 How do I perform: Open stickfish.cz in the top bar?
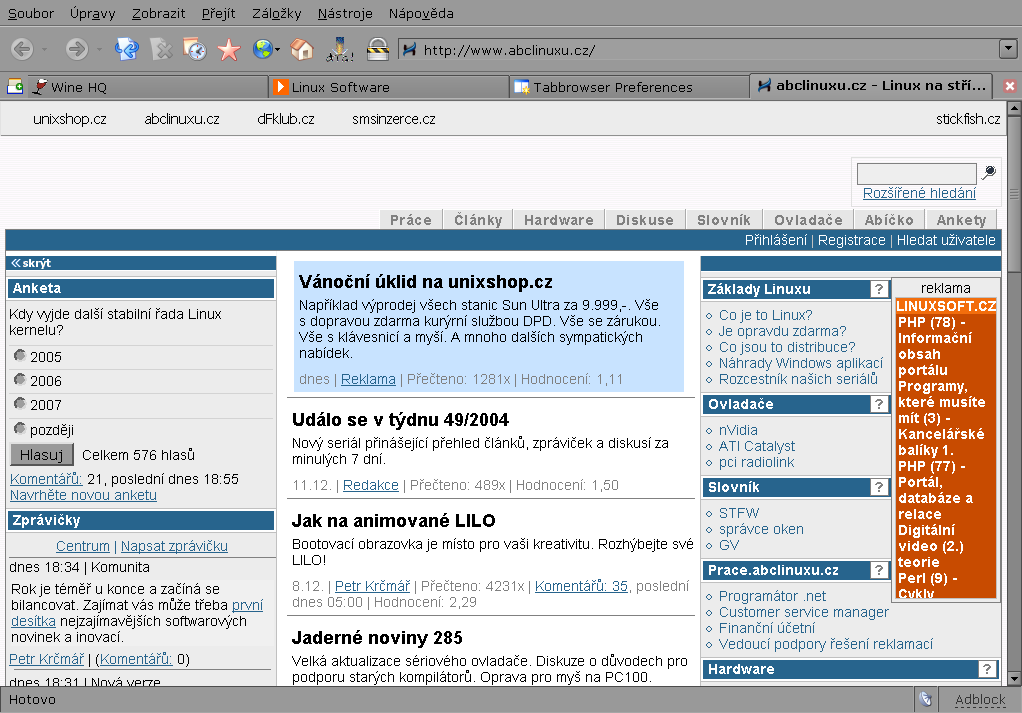(x=968, y=119)
